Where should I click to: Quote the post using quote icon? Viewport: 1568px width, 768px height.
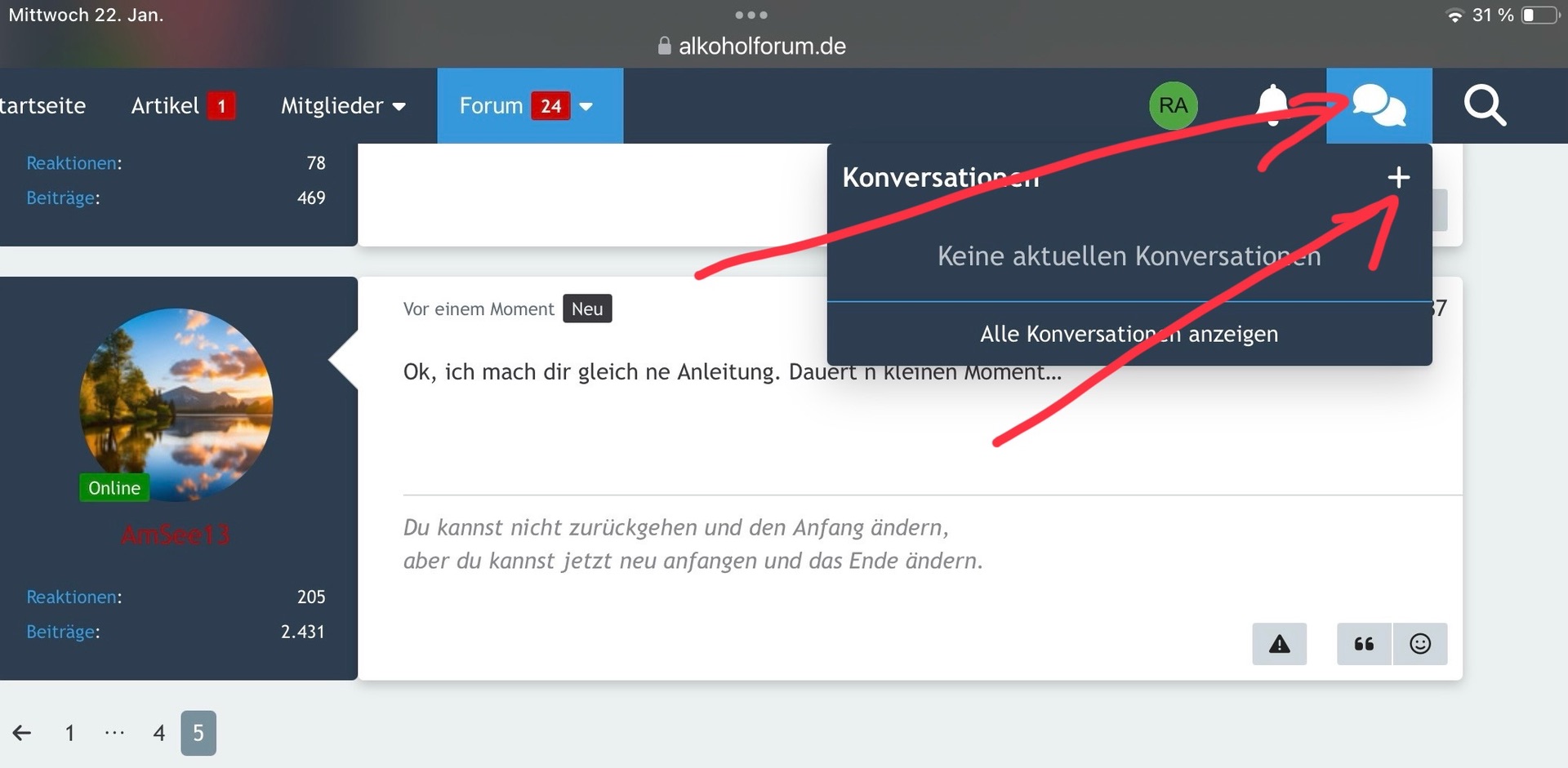coord(1364,644)
